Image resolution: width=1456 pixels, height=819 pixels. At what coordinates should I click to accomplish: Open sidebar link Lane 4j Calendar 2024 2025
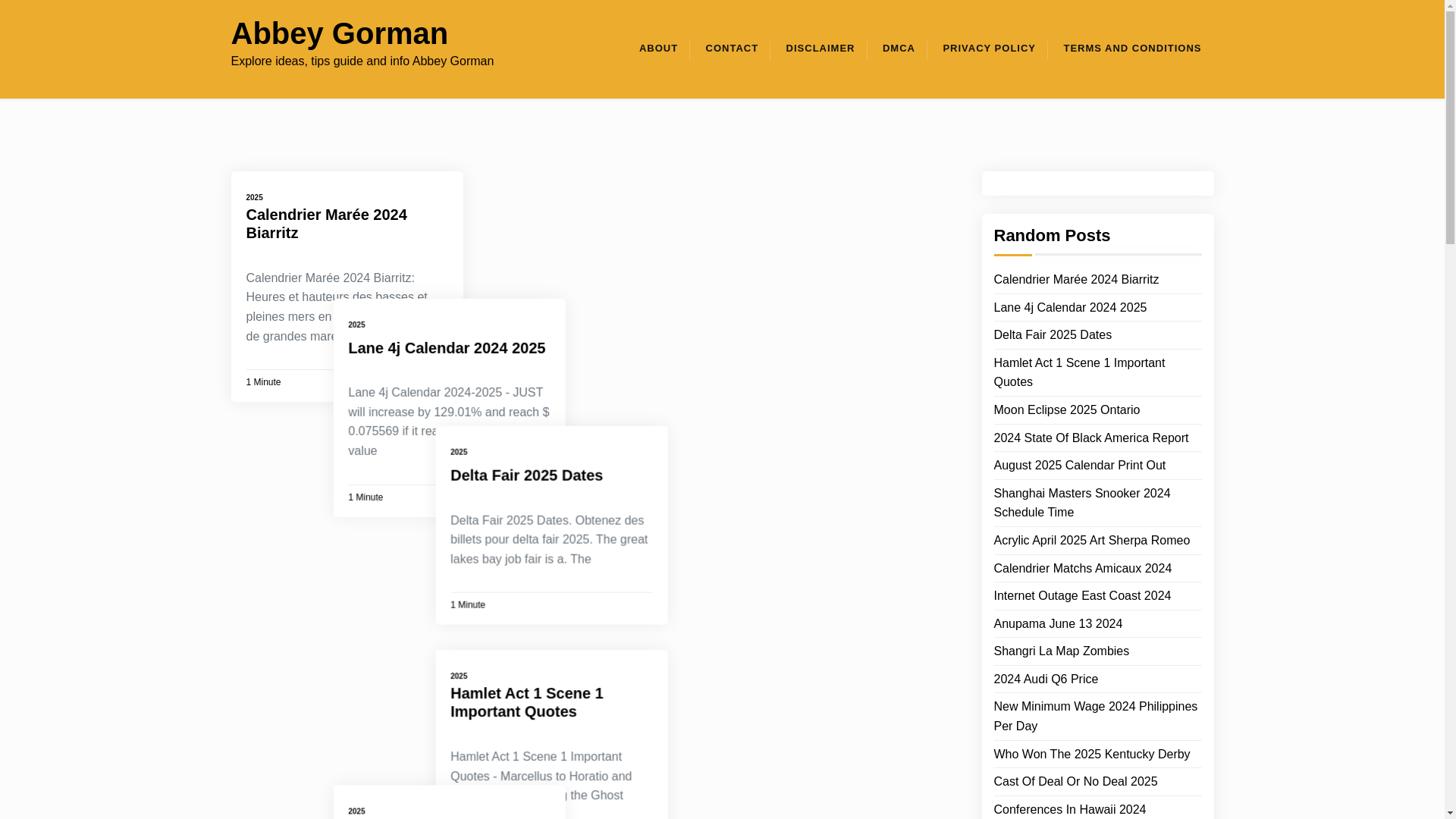1070,307
